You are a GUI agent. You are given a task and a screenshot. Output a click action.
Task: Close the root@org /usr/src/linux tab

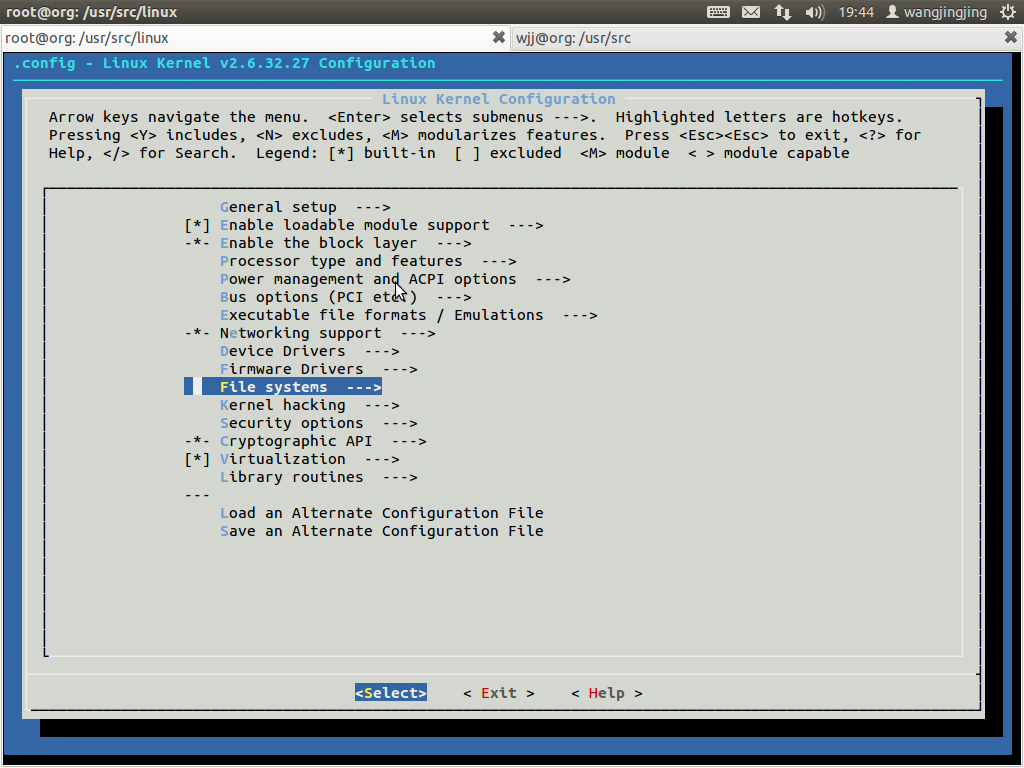point(498,37)
